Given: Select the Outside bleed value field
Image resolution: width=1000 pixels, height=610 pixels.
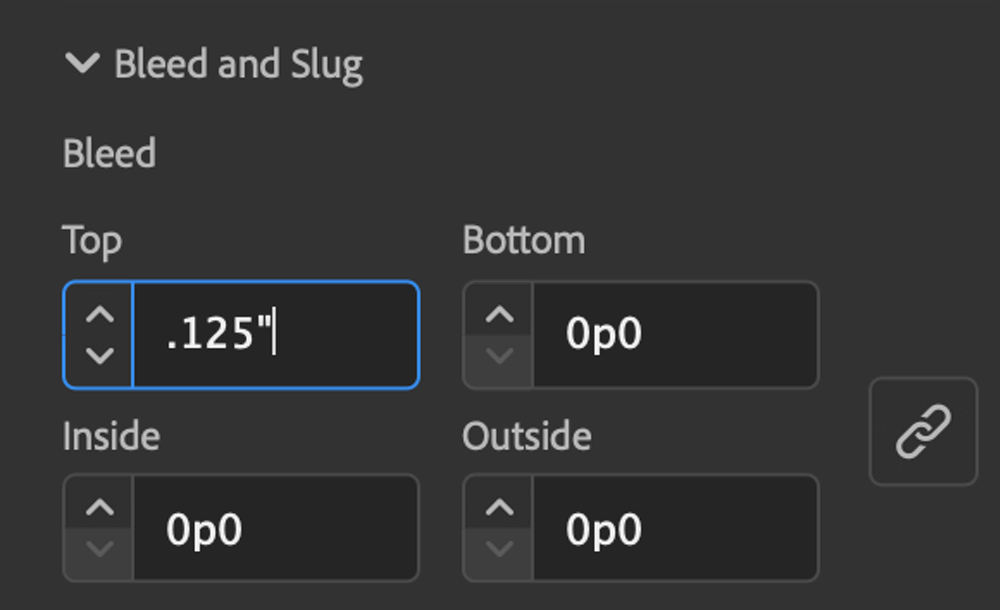Looking at the screenshot, I should click(x=675, y=528).
